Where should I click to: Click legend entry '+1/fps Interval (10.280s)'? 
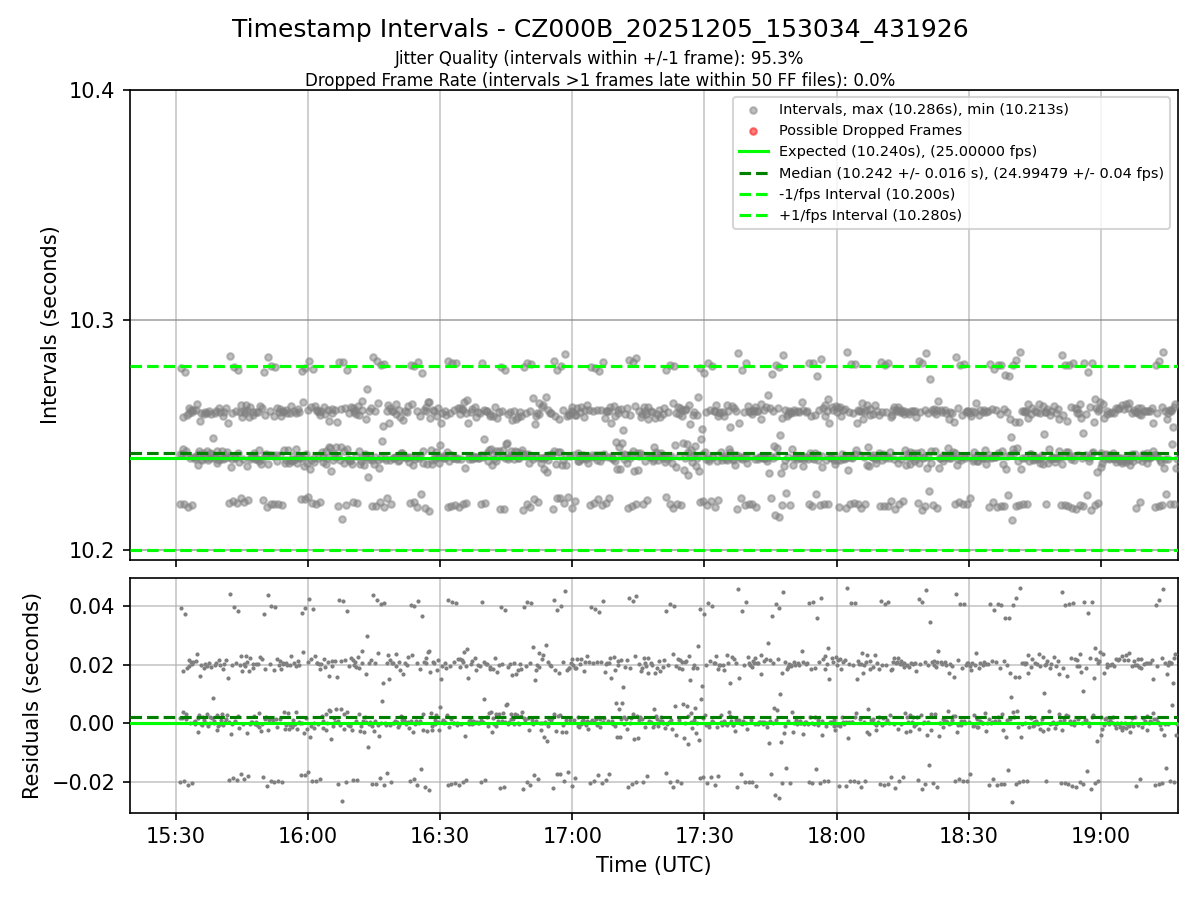[870, 215]
